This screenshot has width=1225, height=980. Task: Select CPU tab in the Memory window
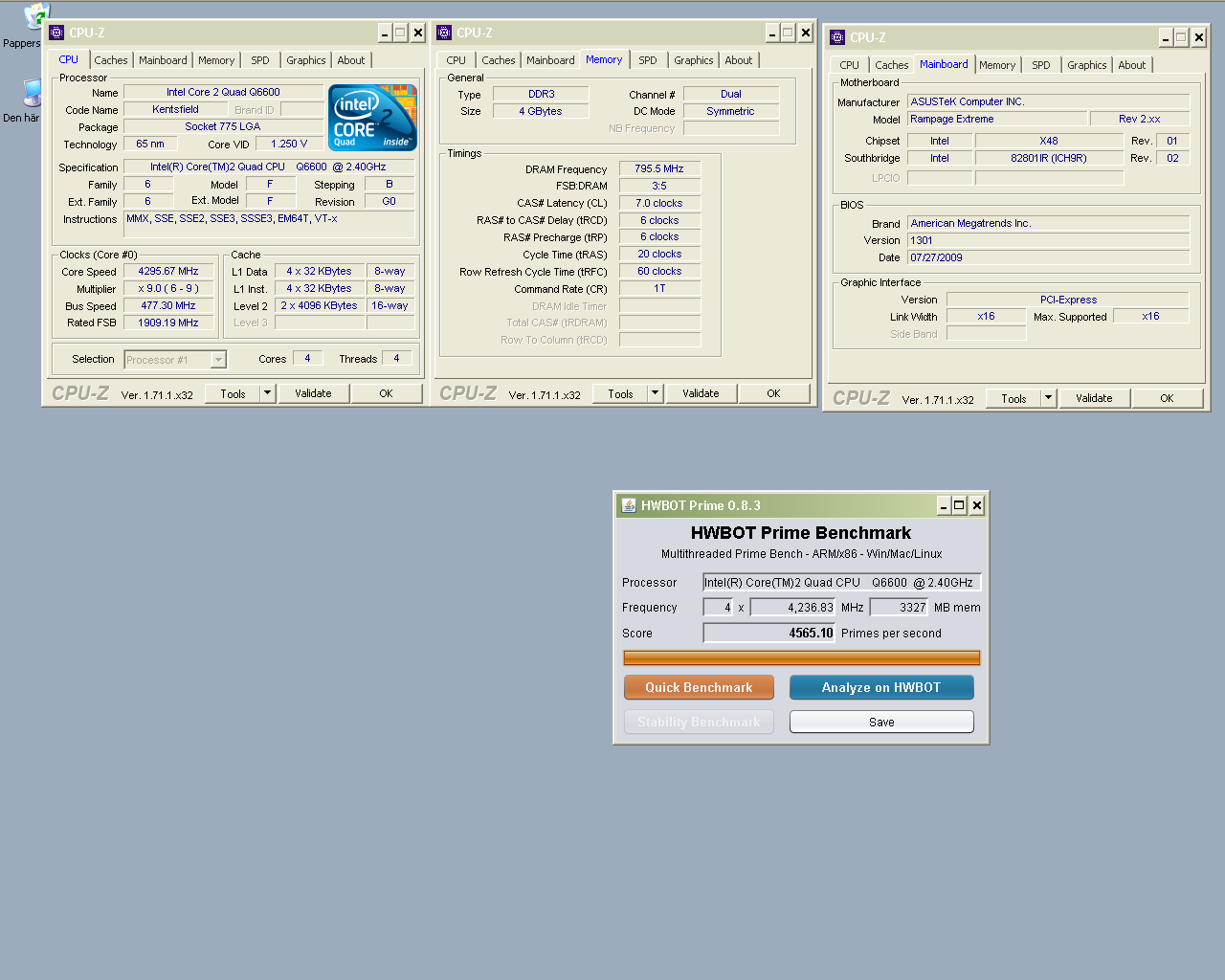coord(457,60)
